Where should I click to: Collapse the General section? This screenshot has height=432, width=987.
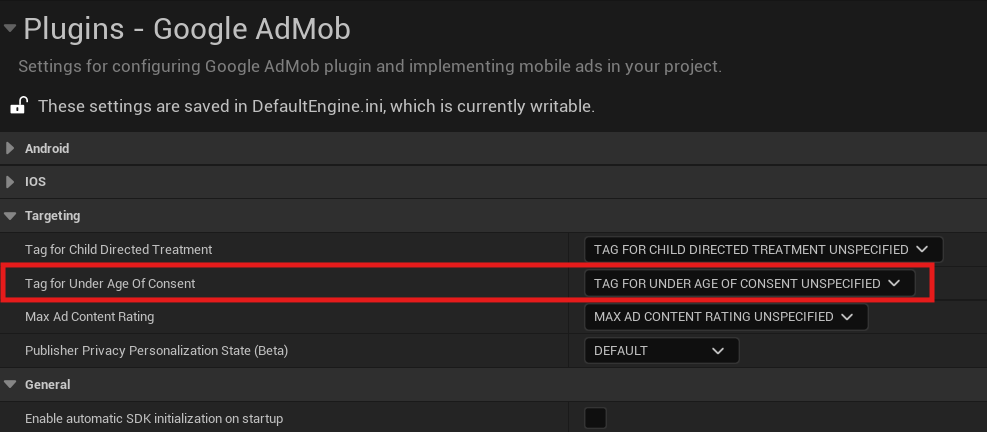(11, 384)
